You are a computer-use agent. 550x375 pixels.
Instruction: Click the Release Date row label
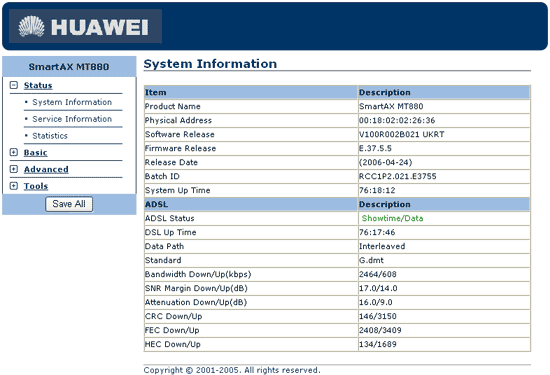point(171,162)
